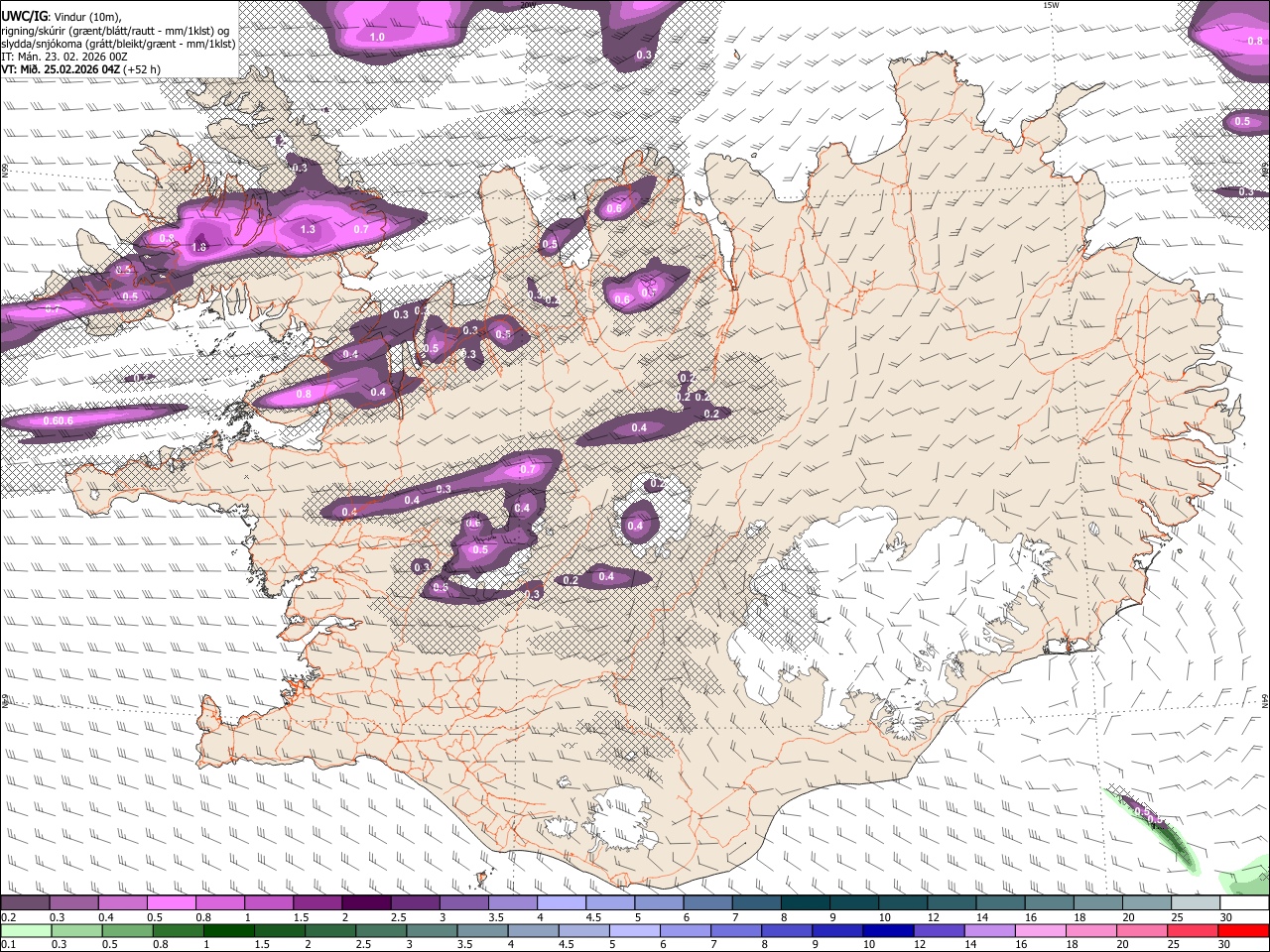This screenshot has height=952, width=1270.
Task: Select the deep blue swatch above rain-scale label 10
Action: [x=886, y=930]
